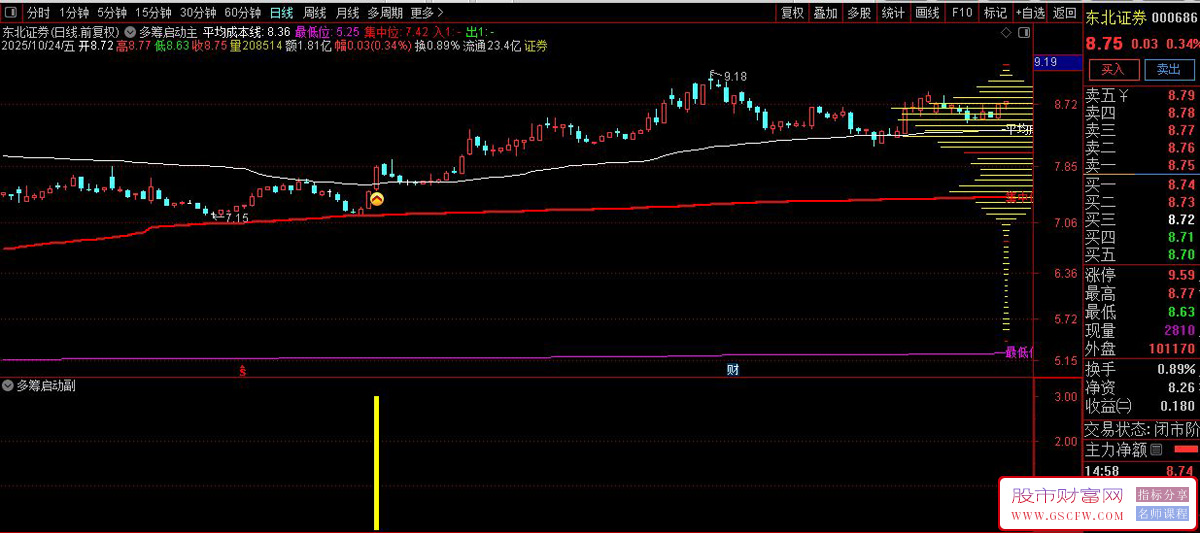Open the F10 company info
1200x533 pixels.
pos(962,13)
